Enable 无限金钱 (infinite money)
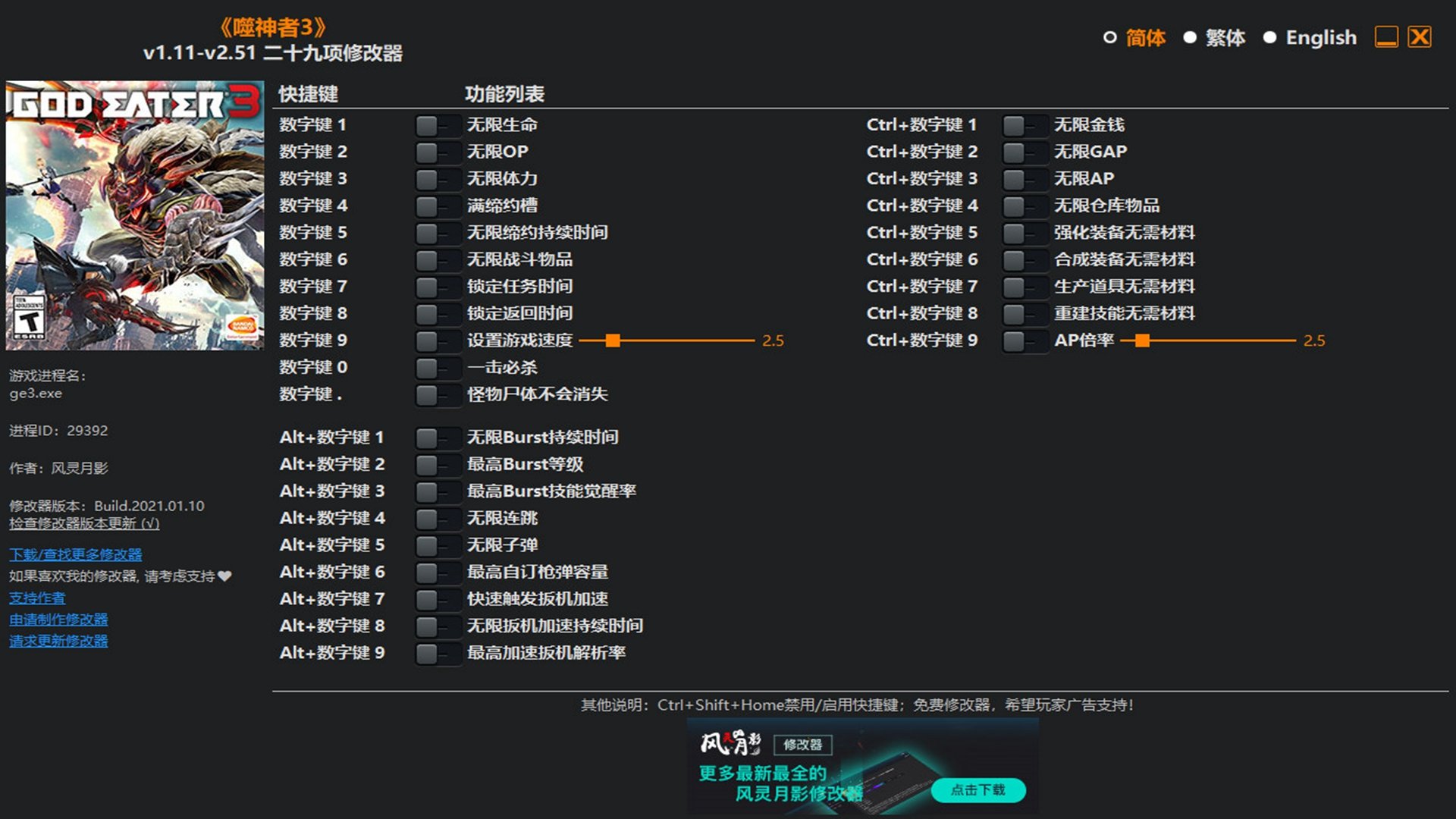 click(x=1025, y=125)
